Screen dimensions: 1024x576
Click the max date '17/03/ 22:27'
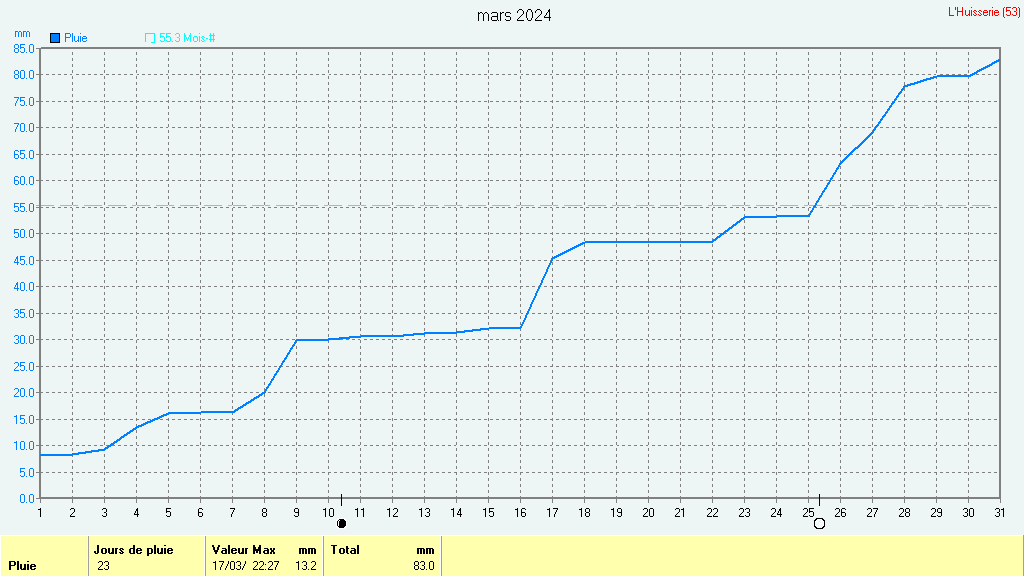(246, 566)
